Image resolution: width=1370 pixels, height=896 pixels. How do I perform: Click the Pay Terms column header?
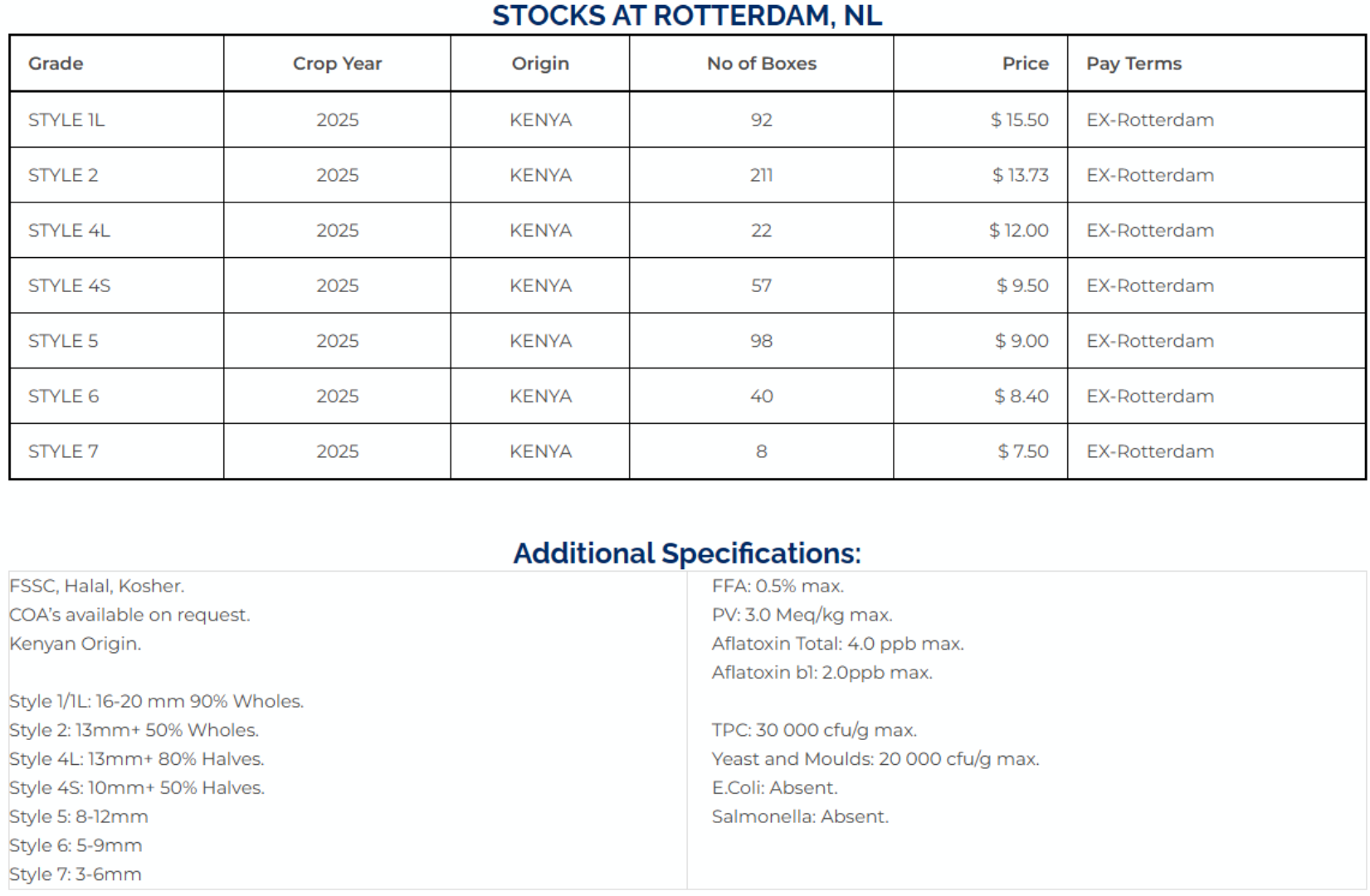pos(1216,63)
